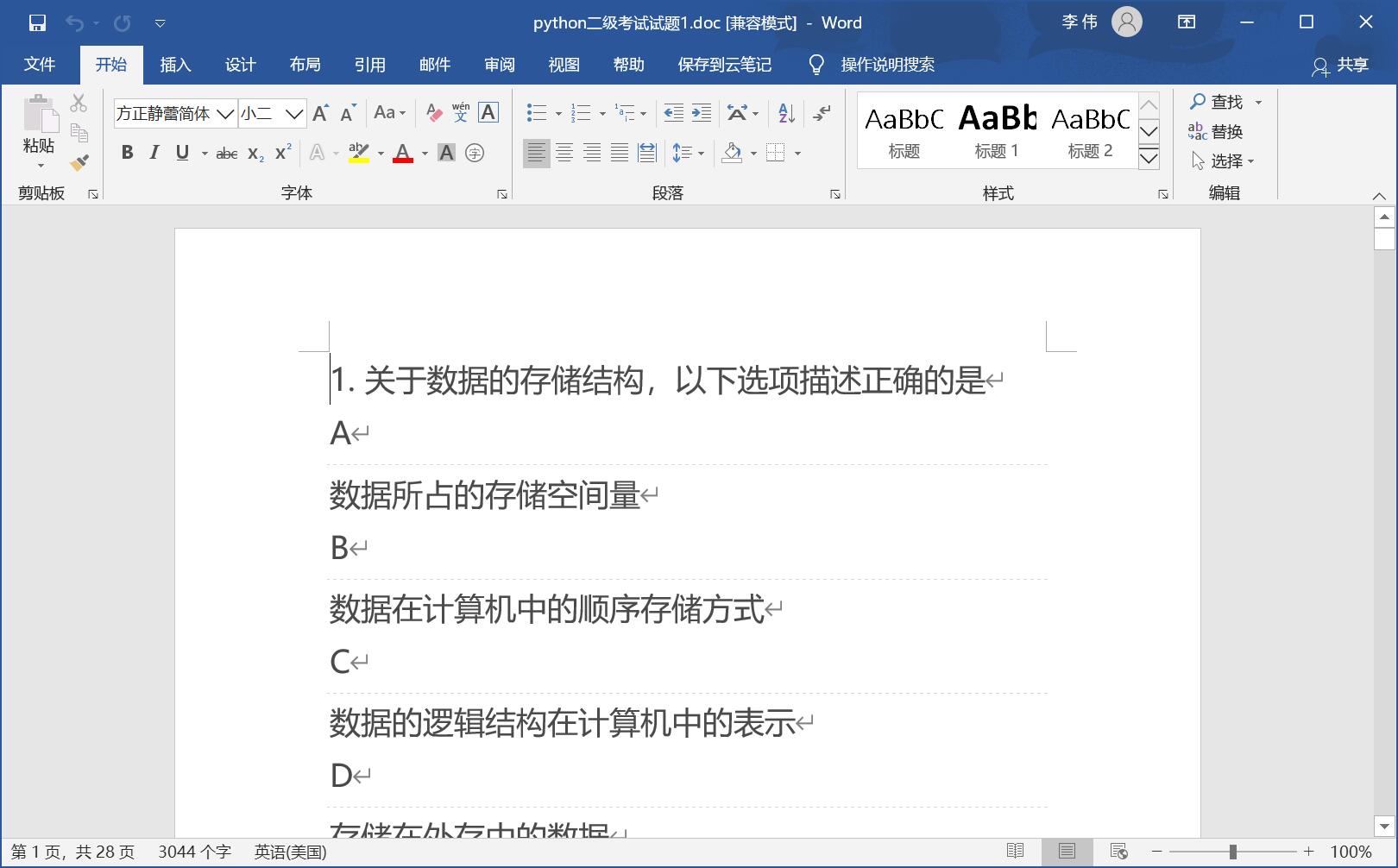The height and width of the screenshot is (868, 1398).
Task: Apply the red font color
Action: point(404,153)
